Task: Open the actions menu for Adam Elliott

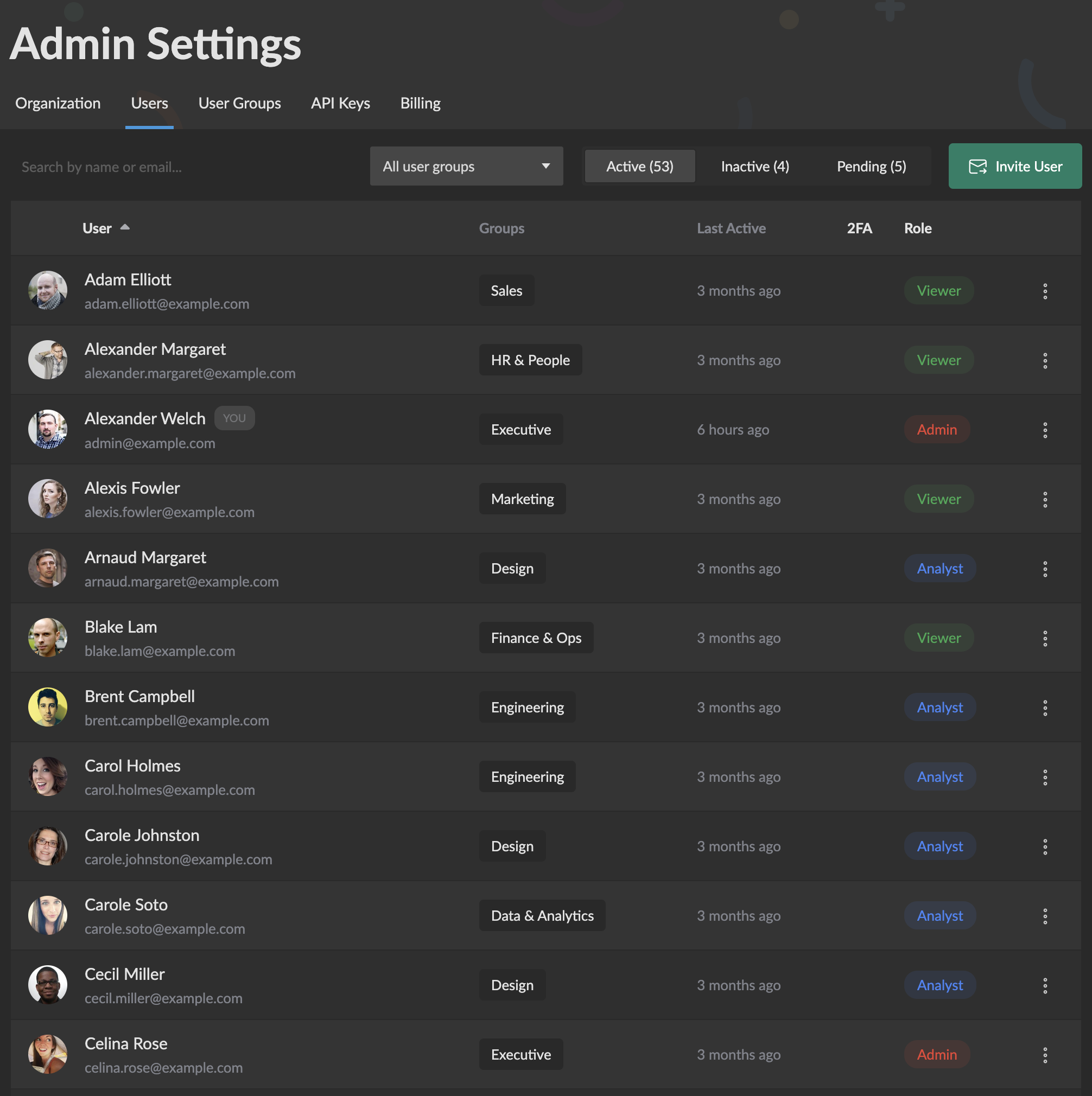Action: point(1045,291)
